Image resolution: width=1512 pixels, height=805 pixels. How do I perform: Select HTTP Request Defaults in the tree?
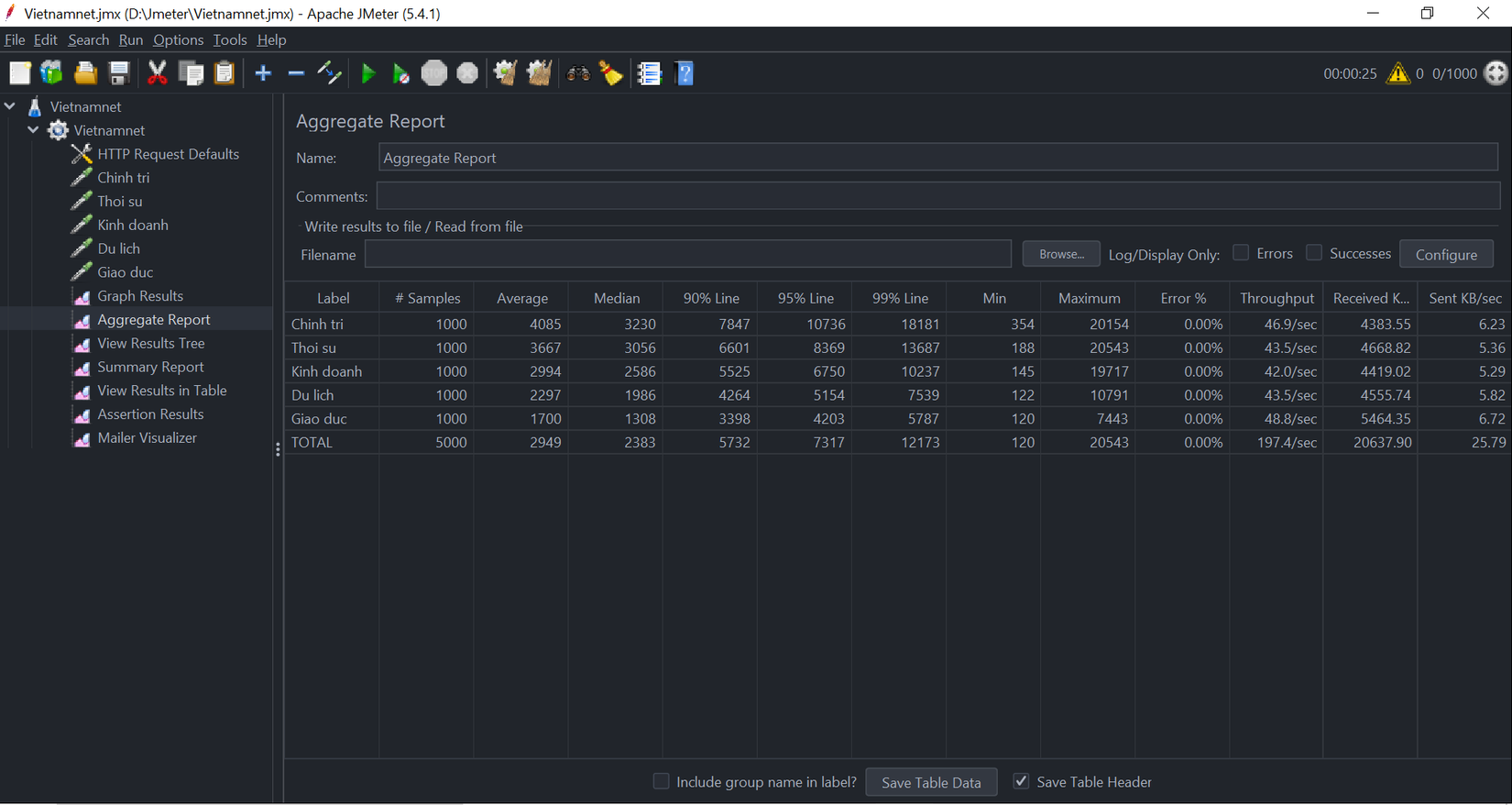tap(168, 154)
